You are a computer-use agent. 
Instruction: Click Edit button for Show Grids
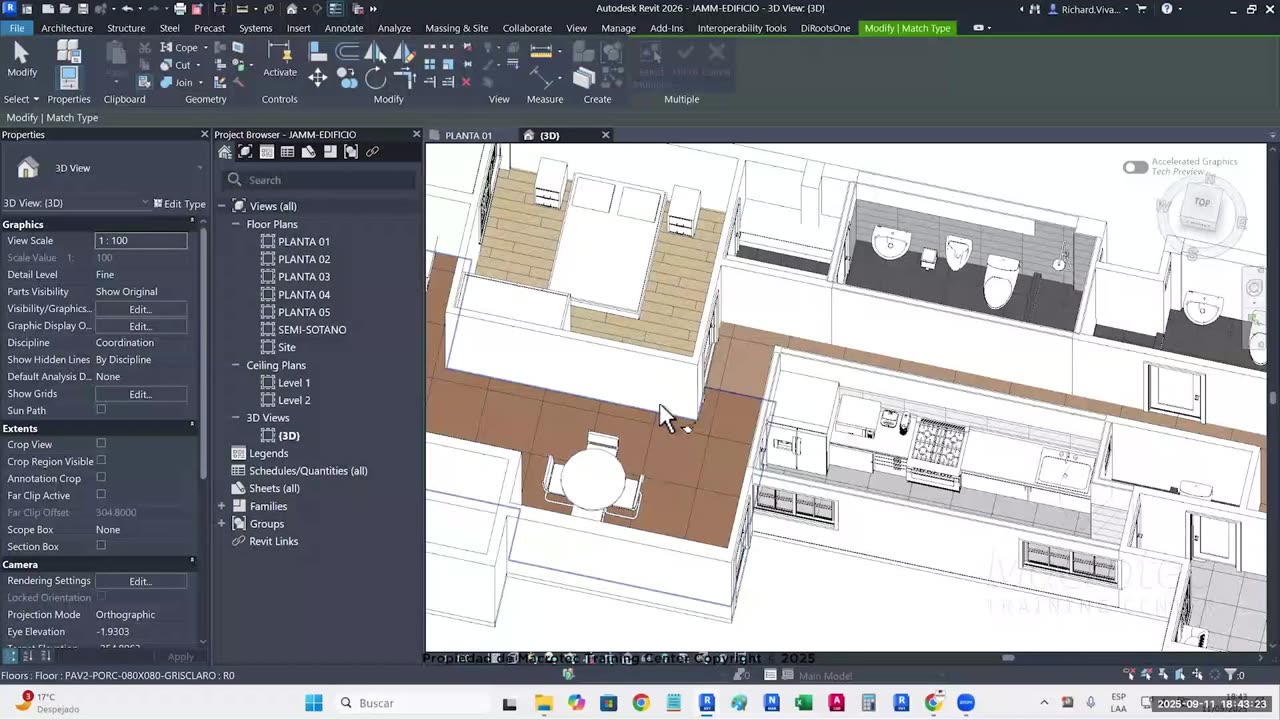tap(140, 394)
